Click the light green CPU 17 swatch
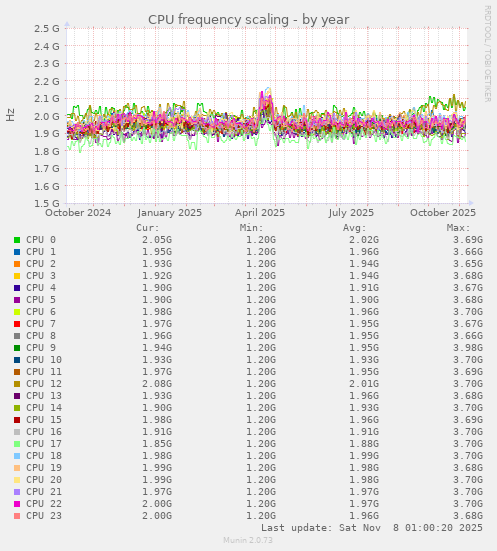This screenshot has height=551, width=497. pos(17,444)
